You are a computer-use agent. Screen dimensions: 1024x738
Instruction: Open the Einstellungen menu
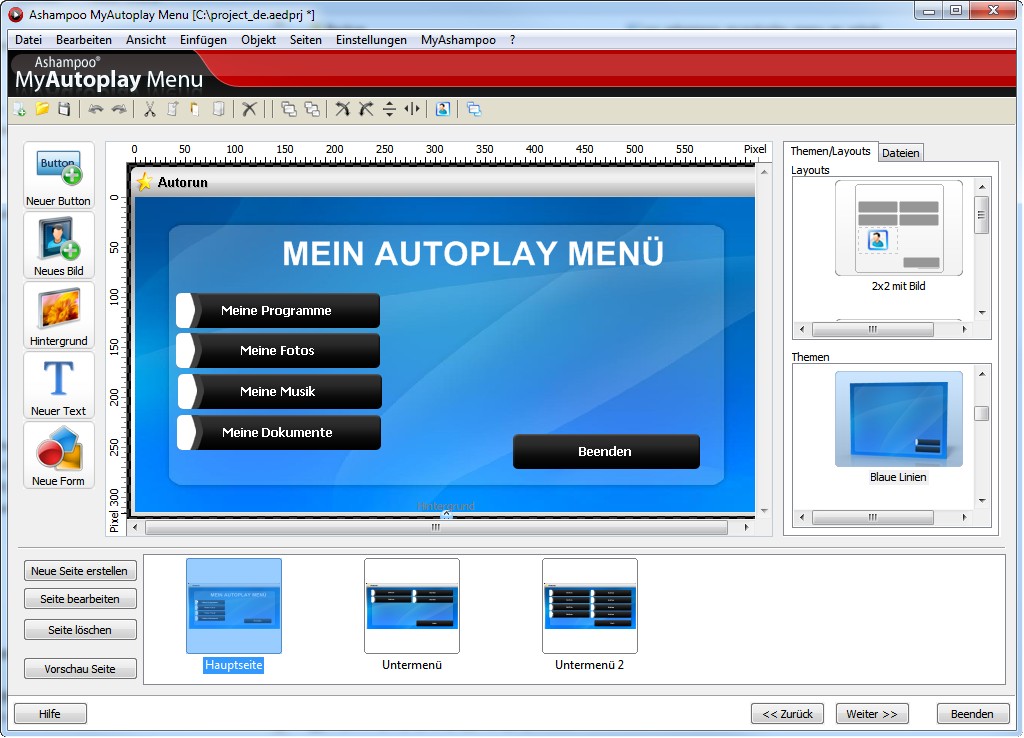tap(371, 40)
